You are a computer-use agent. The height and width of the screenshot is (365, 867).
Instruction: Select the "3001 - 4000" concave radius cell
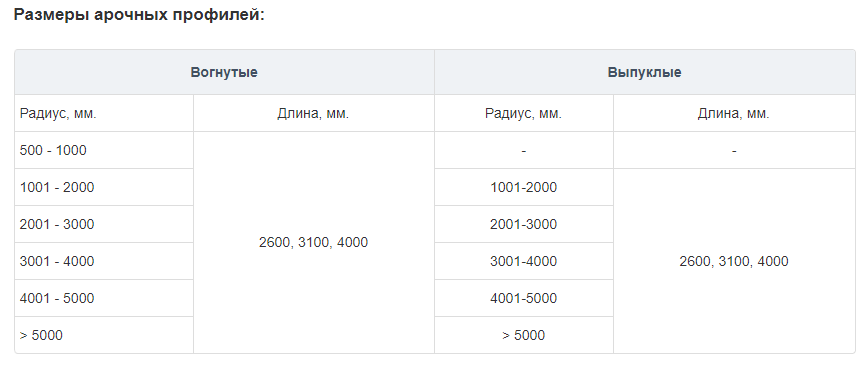[104, 261]
